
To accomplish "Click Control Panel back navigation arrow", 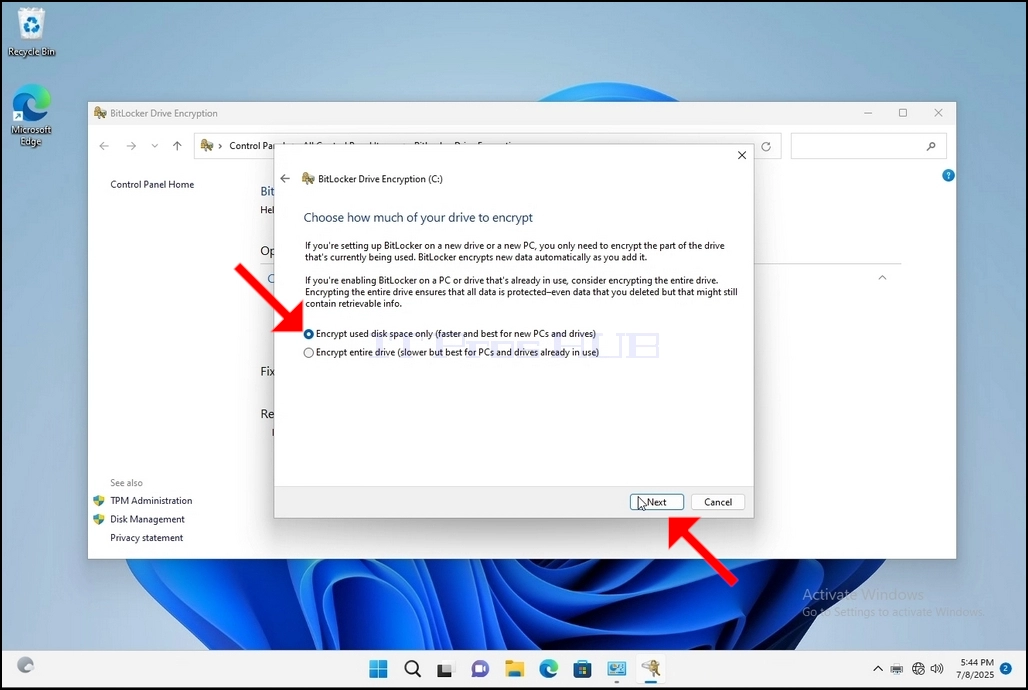I will point(104,146).
